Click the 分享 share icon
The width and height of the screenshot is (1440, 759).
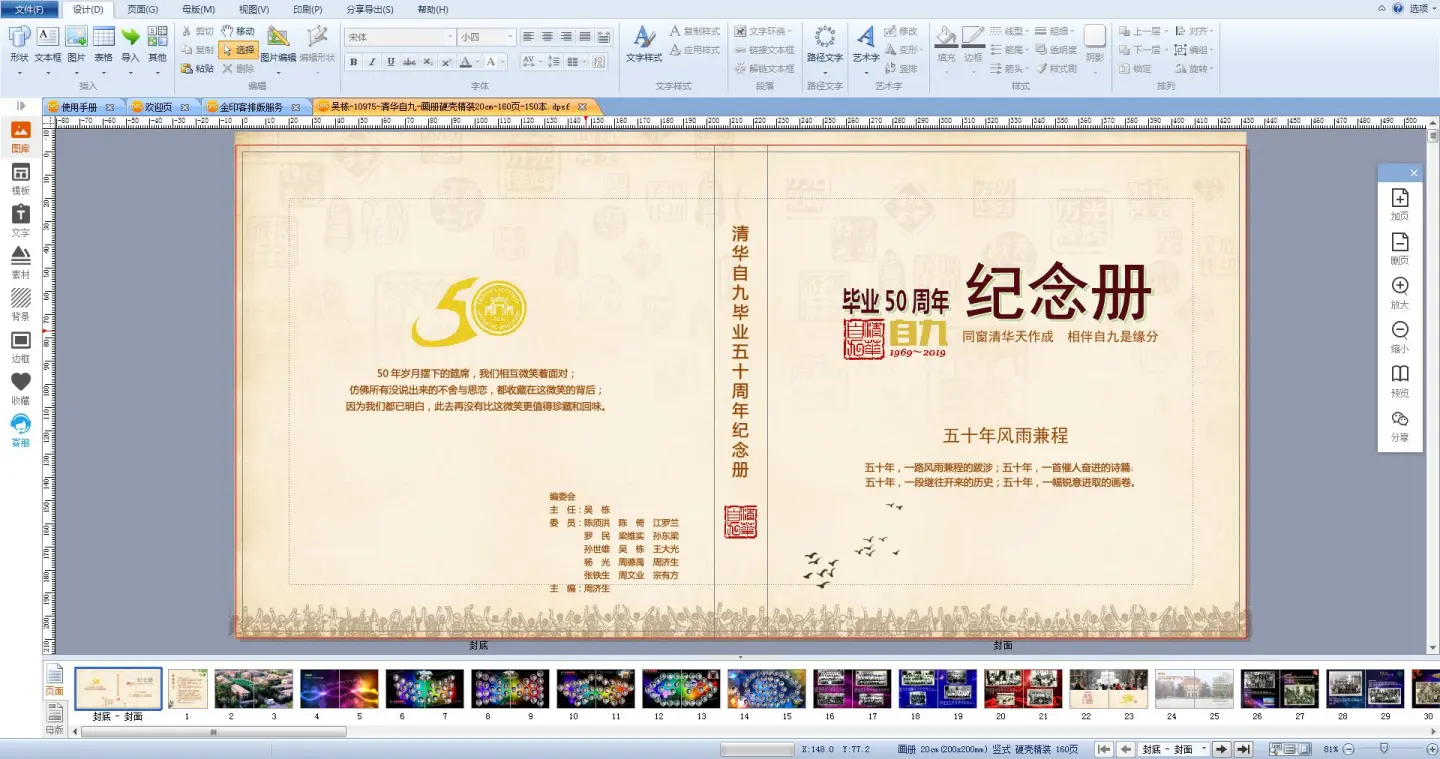(x=1400, y=424)
